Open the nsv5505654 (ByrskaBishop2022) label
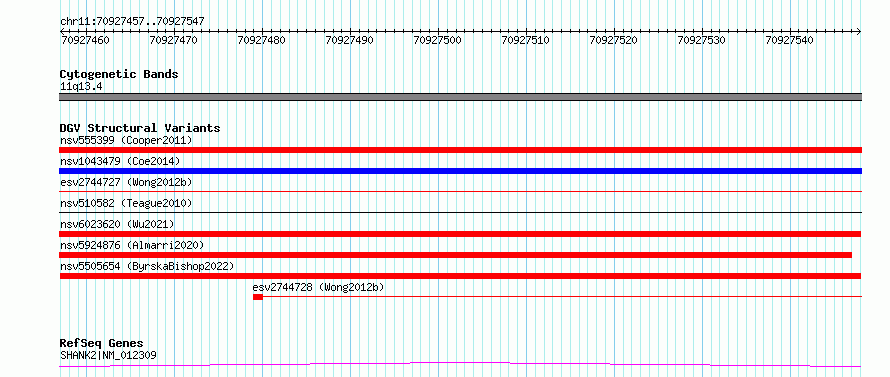 pyautogui.click(x=147, y=266)
